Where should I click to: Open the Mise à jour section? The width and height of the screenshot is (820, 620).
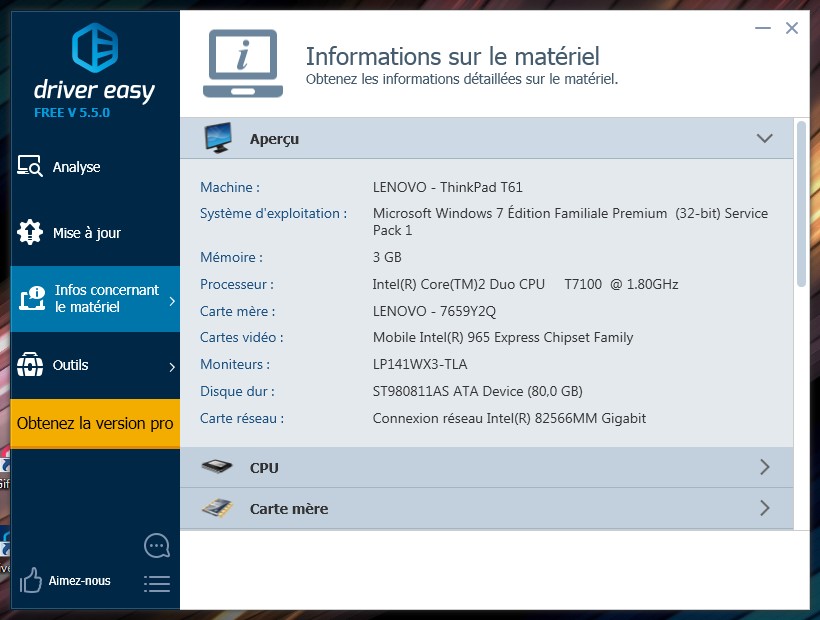pyautogui.click(x=95, y=233)
